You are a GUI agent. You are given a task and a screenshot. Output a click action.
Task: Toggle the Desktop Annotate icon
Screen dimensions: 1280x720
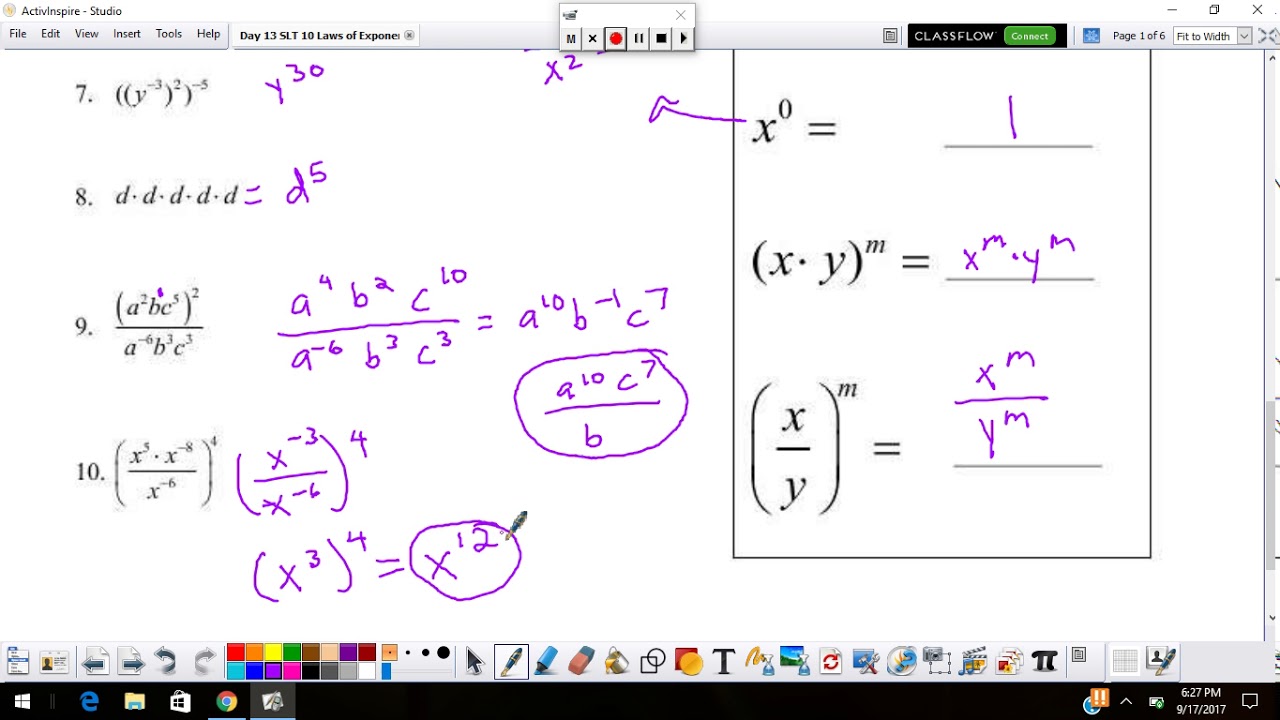[x=1161, y=661]
